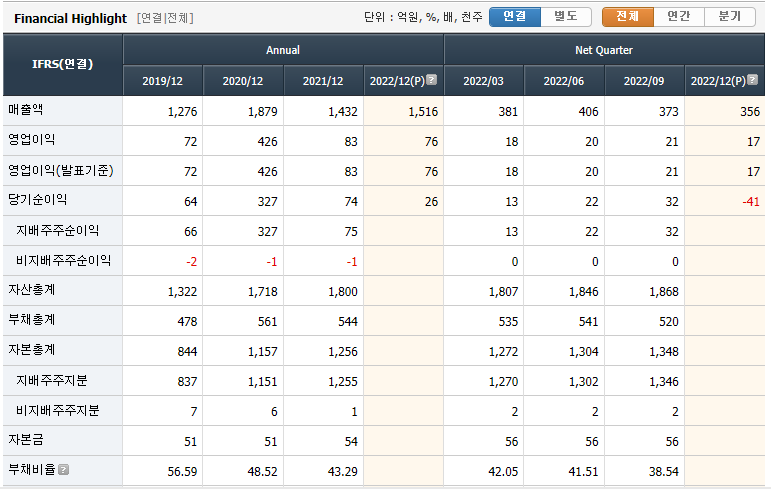This screenshot has width=771, height=489.
Task: Select the 분기 tab
Action: (x=730, y=17)
